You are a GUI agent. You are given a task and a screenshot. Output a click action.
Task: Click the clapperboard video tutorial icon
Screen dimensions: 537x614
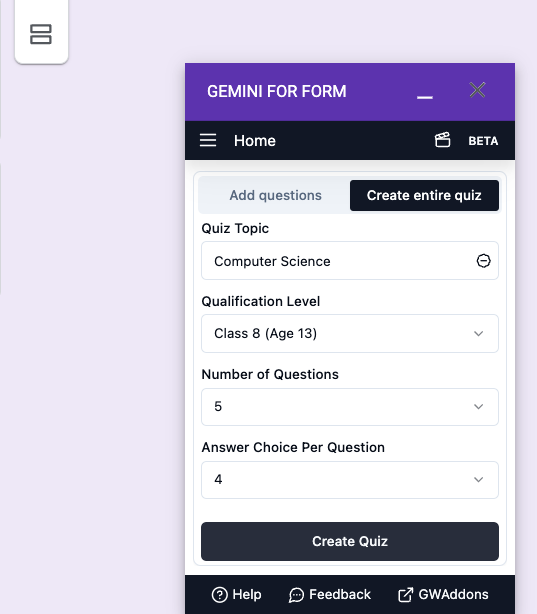pyautogui.click(x=443, y=140)
